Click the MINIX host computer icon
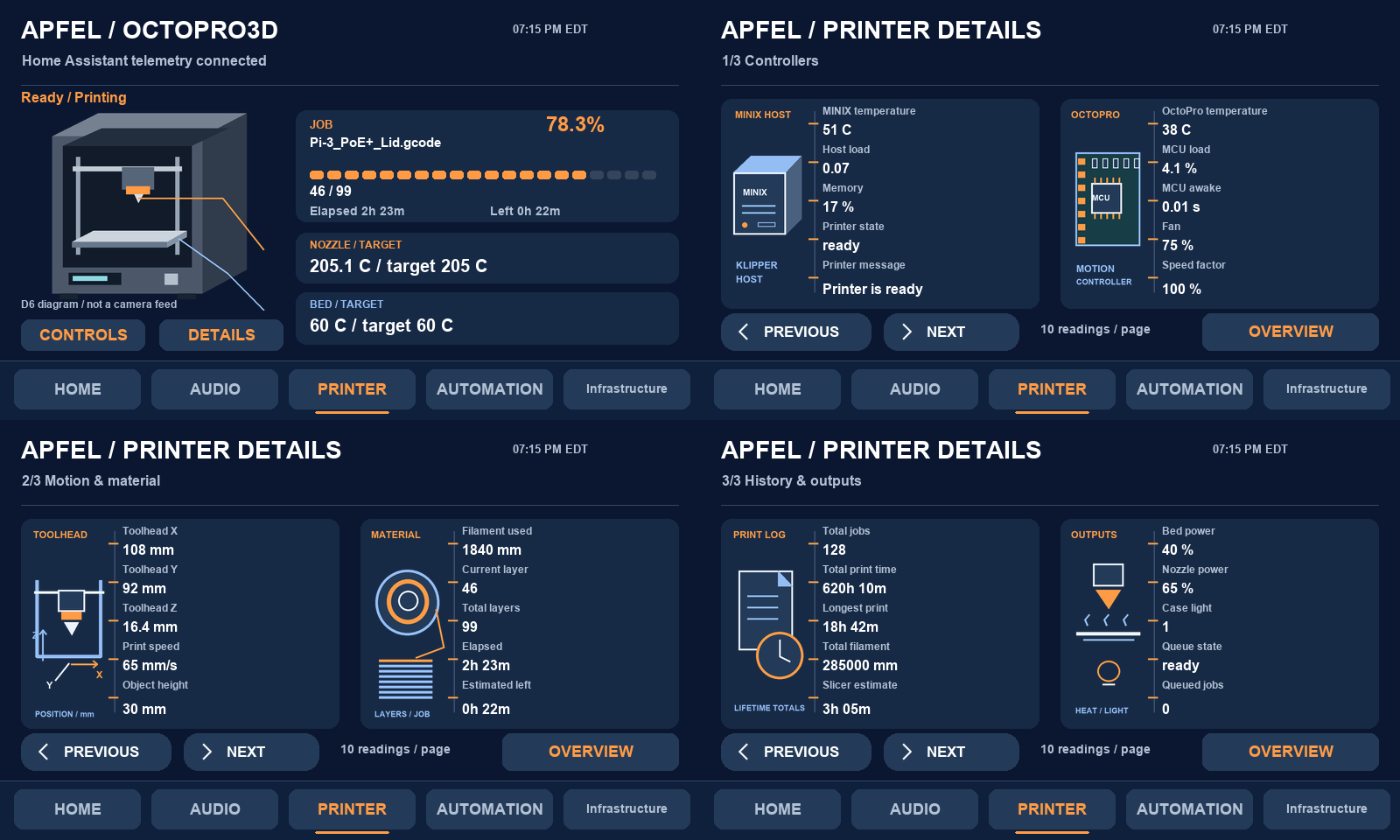The width and height of the screenshot is (1400, 840). click(x=766, y=195)
